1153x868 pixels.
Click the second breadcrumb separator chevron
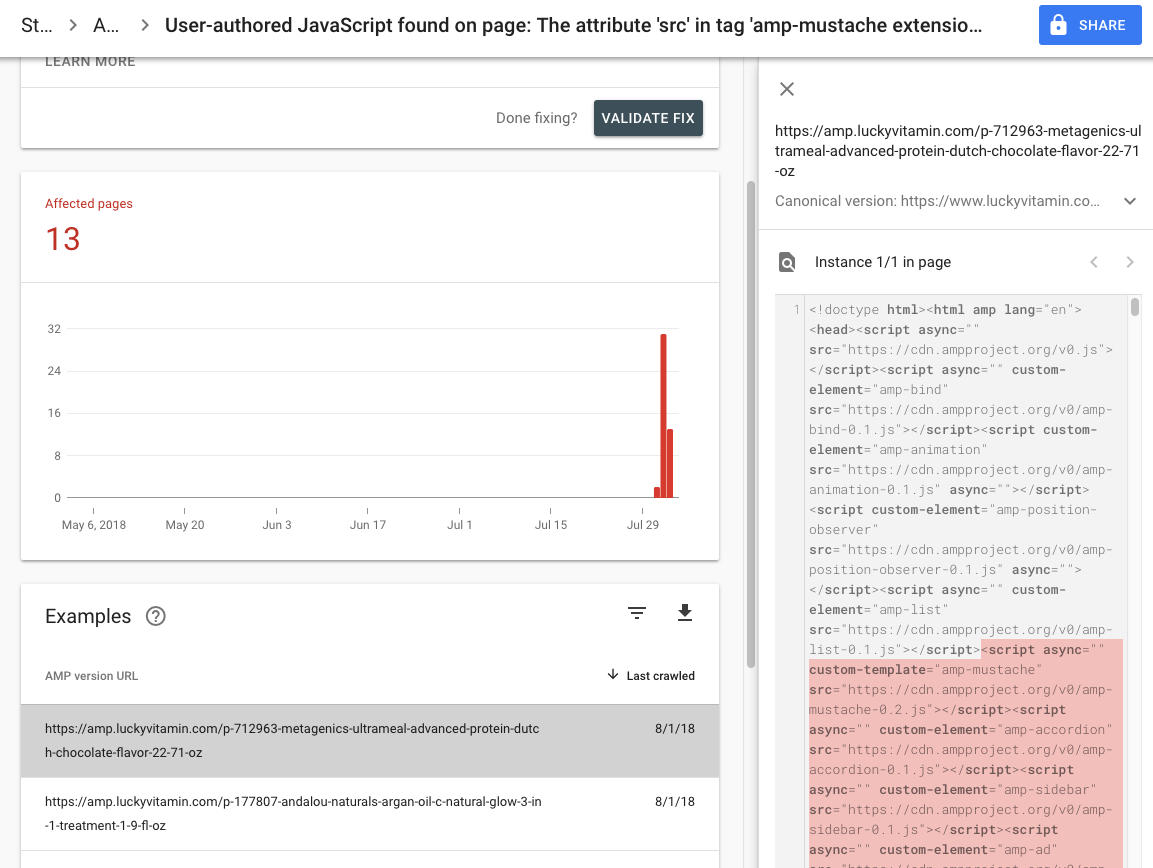[x=145, y=25]
